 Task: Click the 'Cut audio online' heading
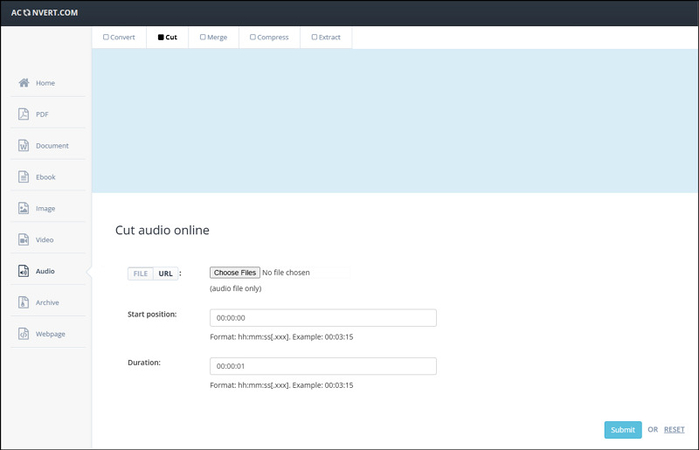(162, 230)
